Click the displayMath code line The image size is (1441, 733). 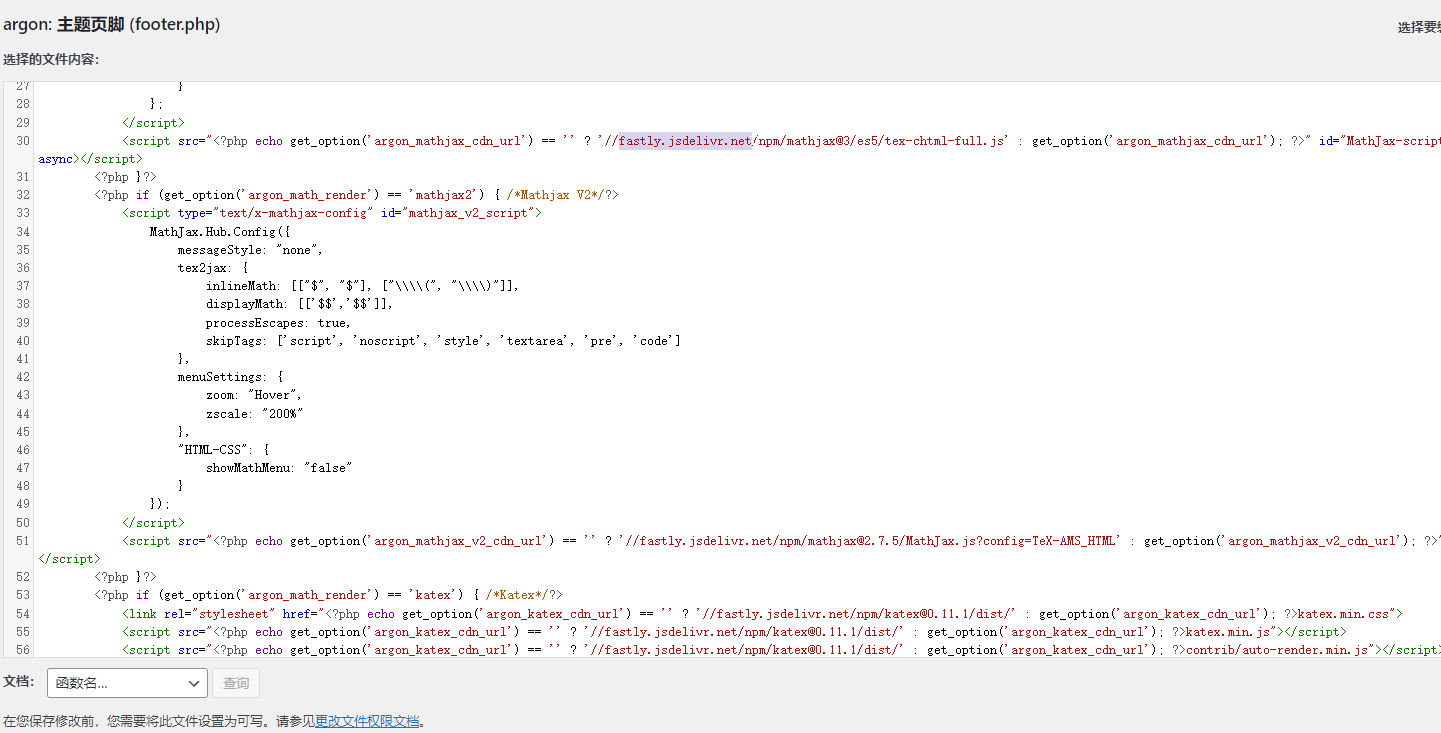coord(300,304)
